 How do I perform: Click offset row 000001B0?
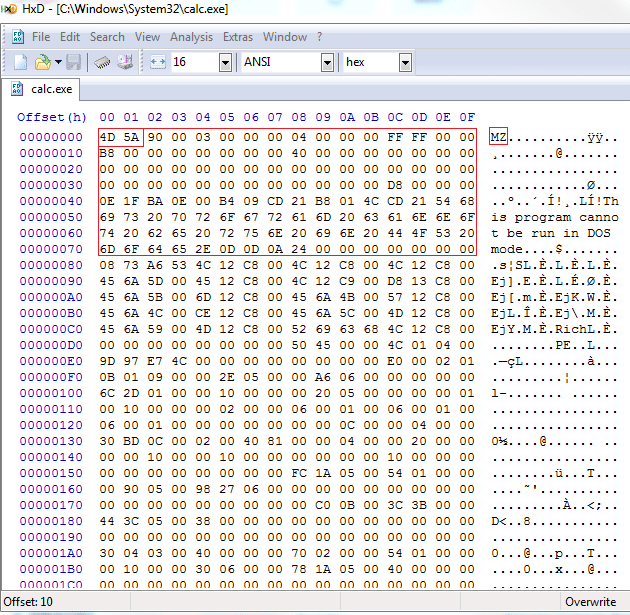[x=51, y=569]
